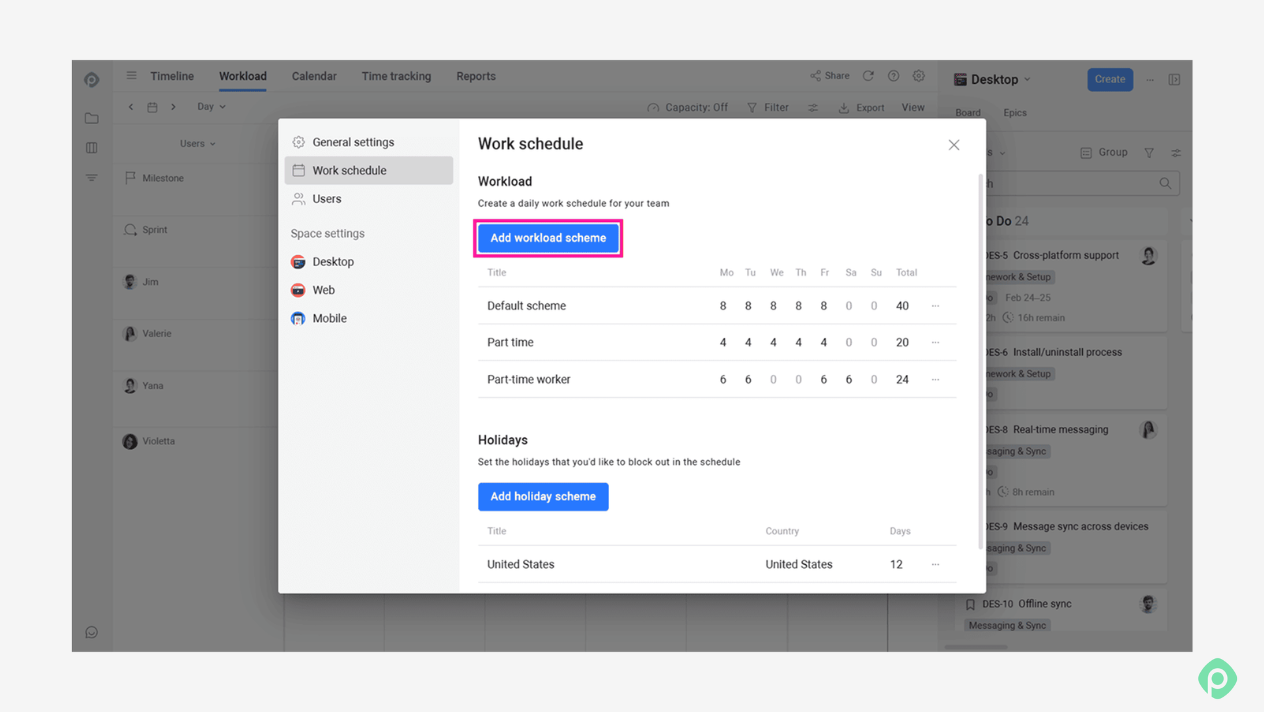This screenshot has height=712, width=1264.
Task: Open more options for Default scheme
Action: point(935,306)
